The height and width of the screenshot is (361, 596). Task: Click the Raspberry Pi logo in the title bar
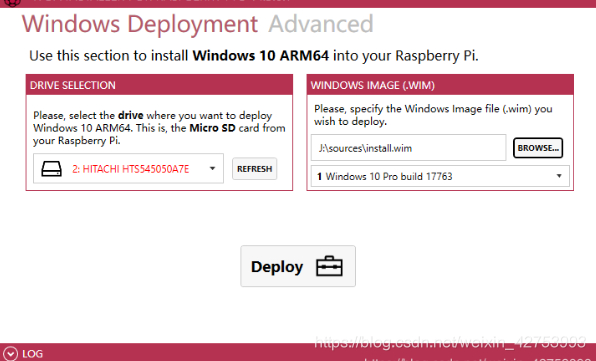pos(12,3)
